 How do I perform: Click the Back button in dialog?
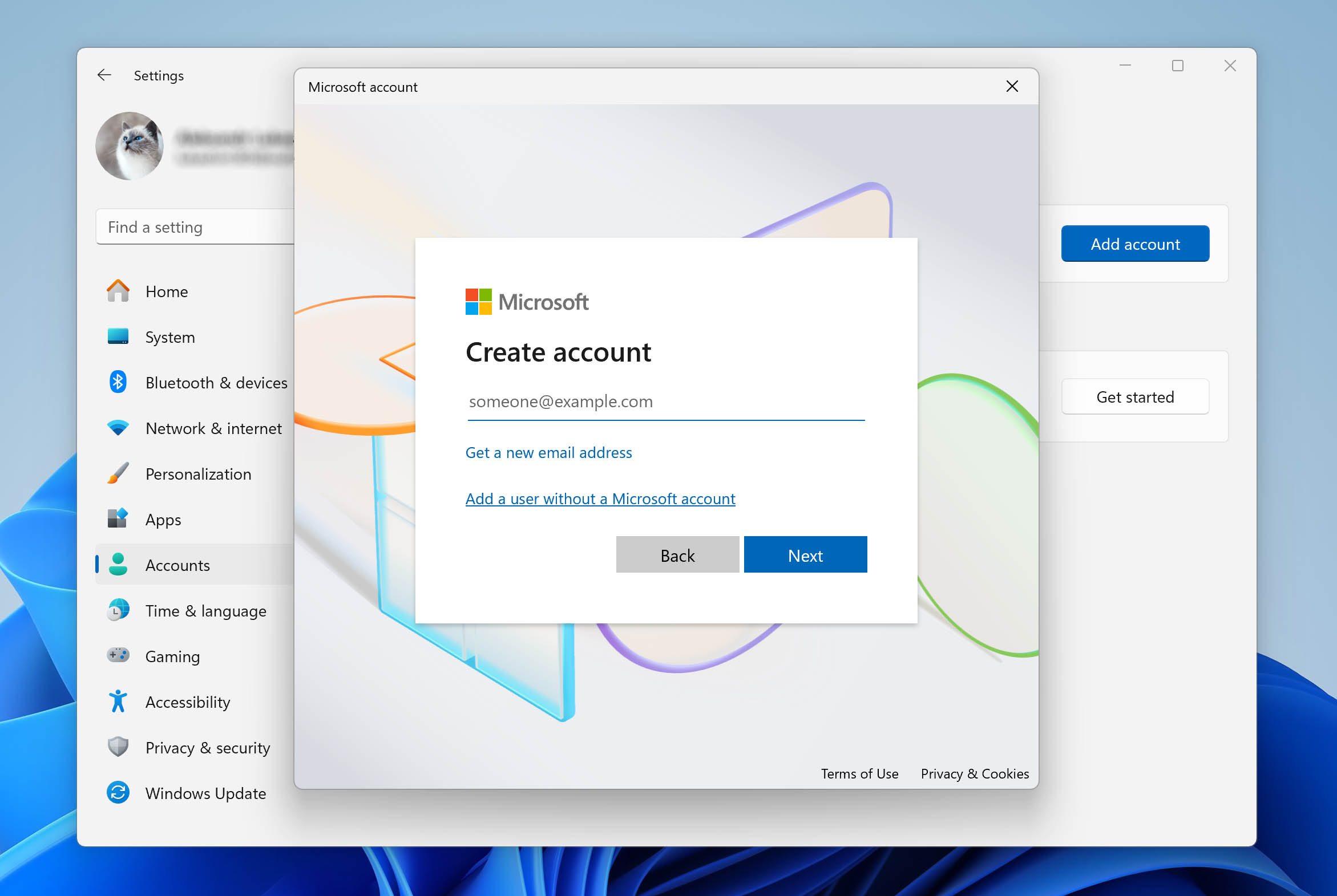click(677, 555)
